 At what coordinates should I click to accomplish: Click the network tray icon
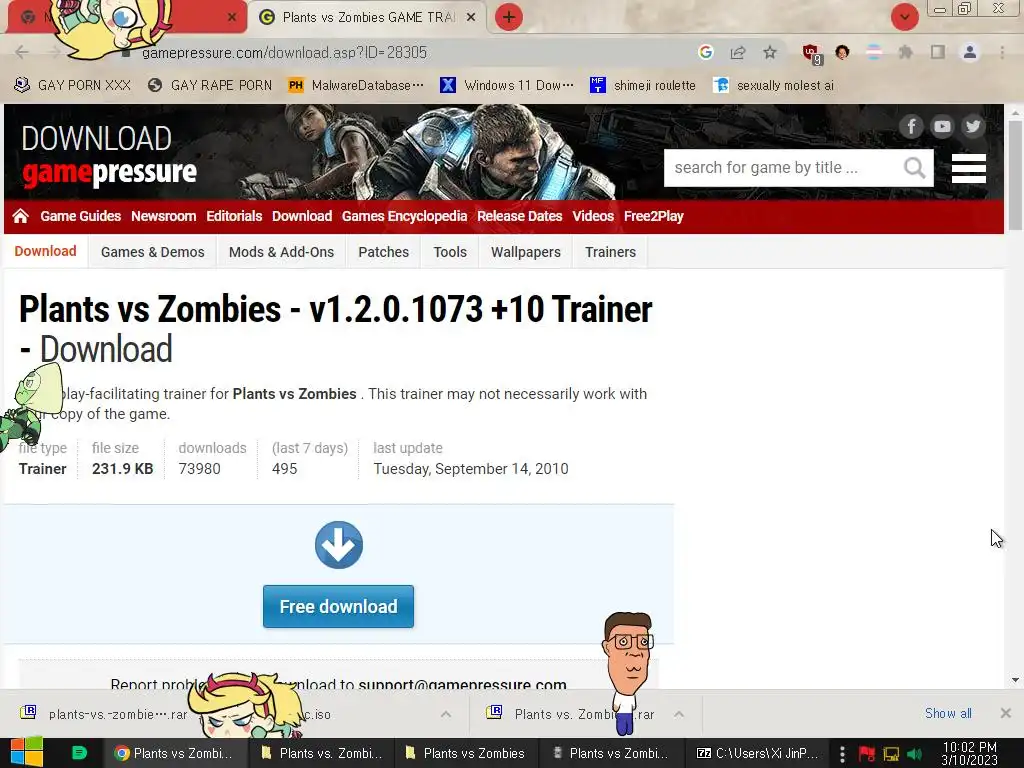pos(891,754)
